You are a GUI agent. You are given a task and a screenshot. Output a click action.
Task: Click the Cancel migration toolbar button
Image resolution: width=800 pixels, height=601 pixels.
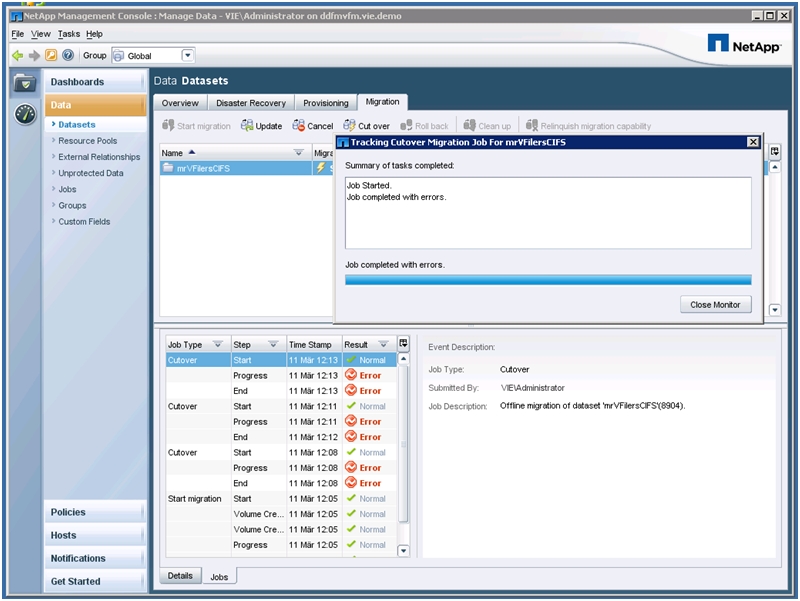click(x=313, y=126)
